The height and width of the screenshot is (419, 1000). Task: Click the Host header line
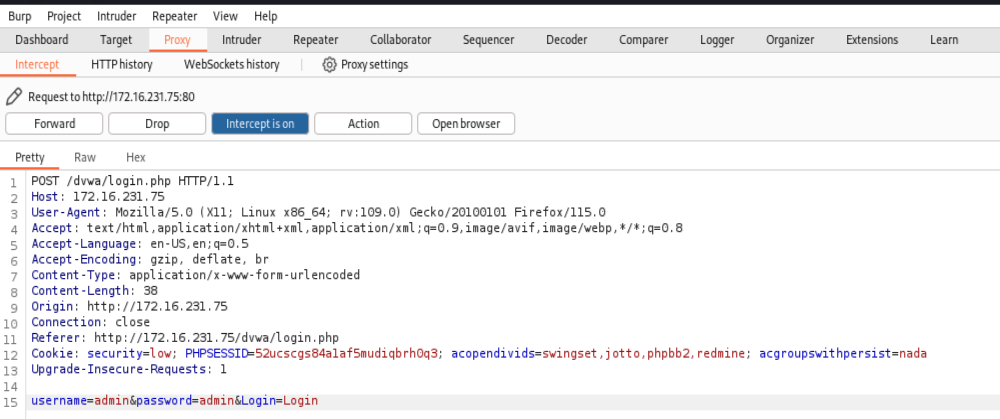pyautogui.click(x=98, y=196)
